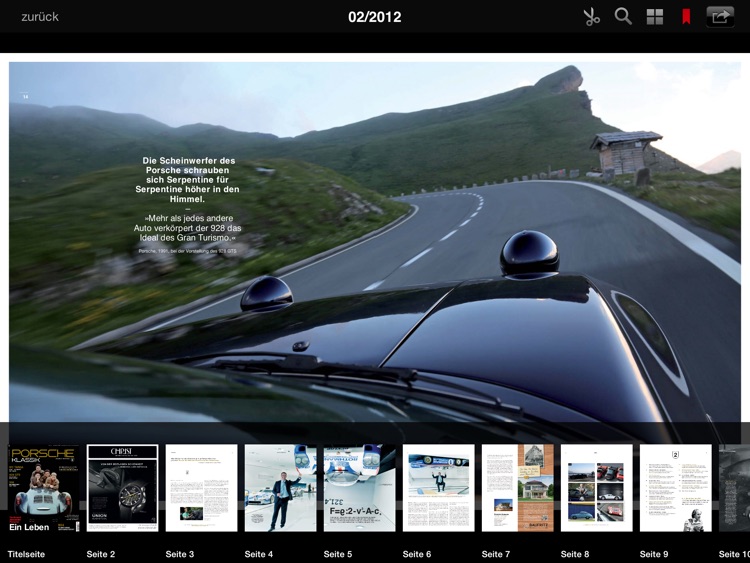Open the Seite 4 thumbnail with standing man
Viewport: 750px width, 563px height.
click(280, 488)
